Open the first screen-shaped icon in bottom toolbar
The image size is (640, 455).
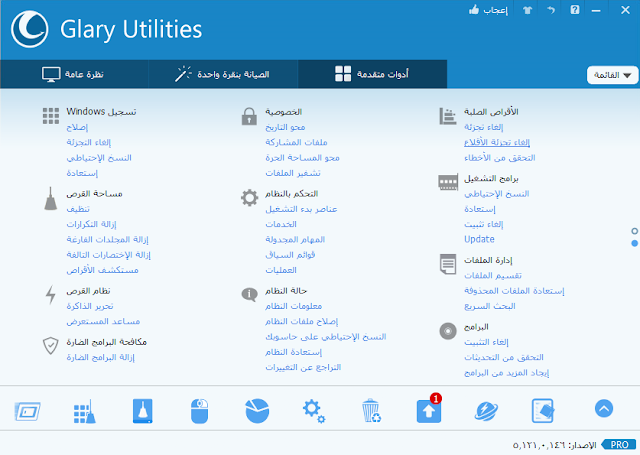(27, 411)
